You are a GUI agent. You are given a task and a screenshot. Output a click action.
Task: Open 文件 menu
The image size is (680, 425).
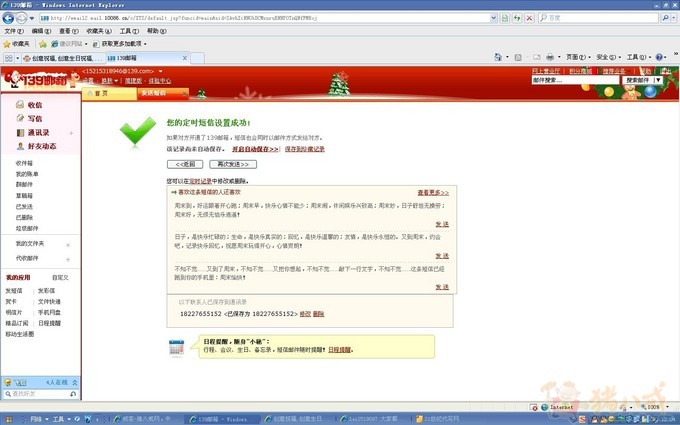click(14, 31)
